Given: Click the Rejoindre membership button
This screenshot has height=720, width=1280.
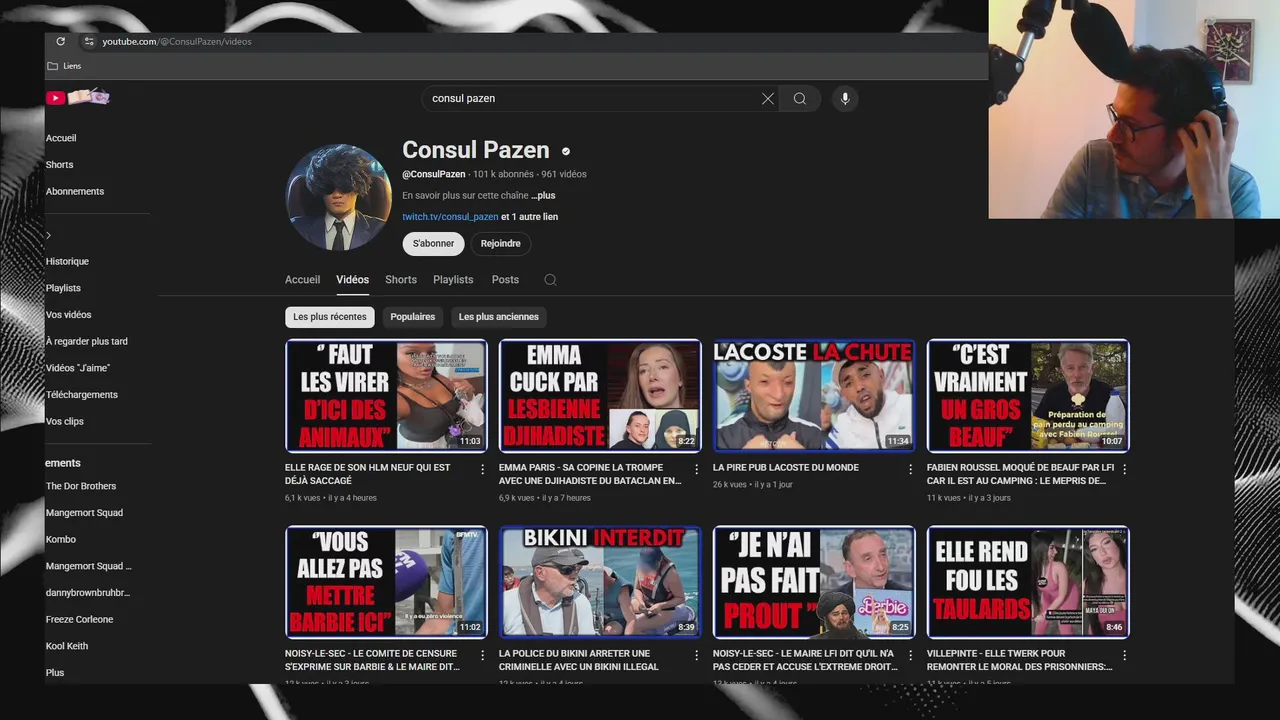Looking at the screenshot, I should point(500,244).
